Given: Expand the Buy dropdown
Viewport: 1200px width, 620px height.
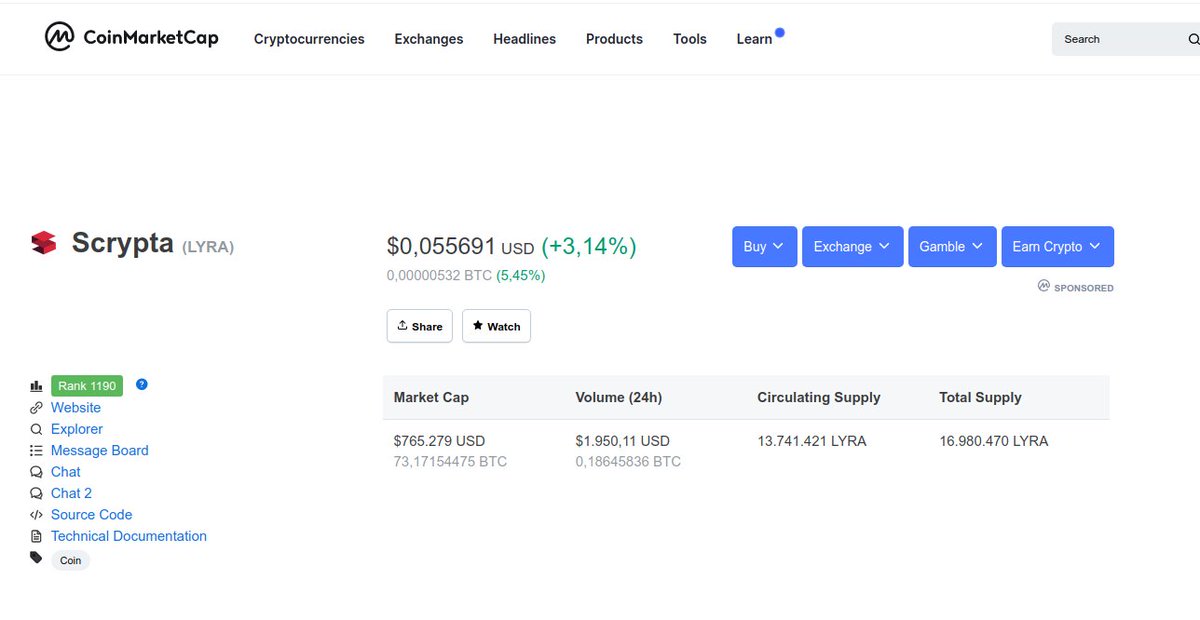Looking at the screenshot, I should click(x=764, y=246).
